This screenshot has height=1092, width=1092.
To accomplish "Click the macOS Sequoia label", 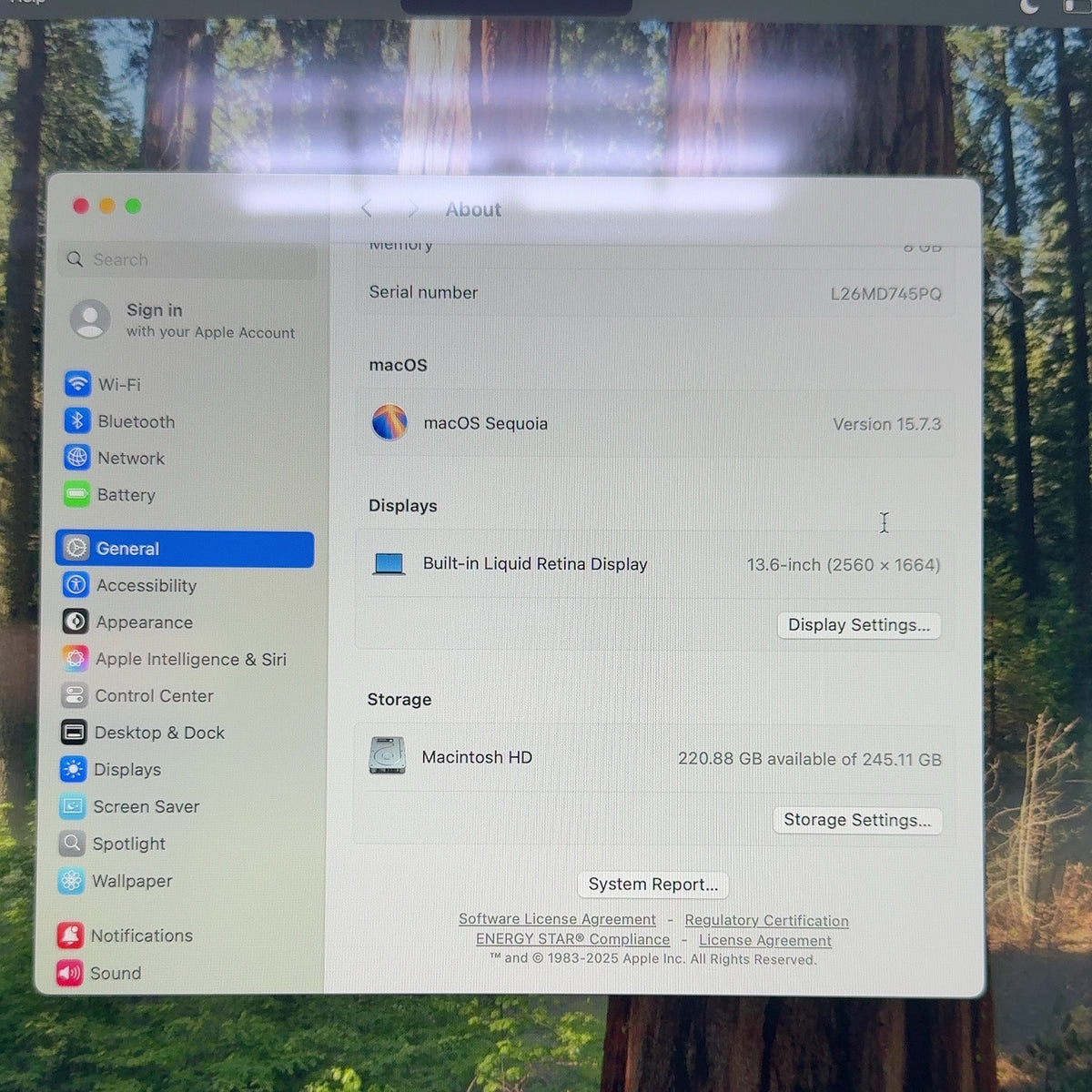I will click(x=486, y=423).
